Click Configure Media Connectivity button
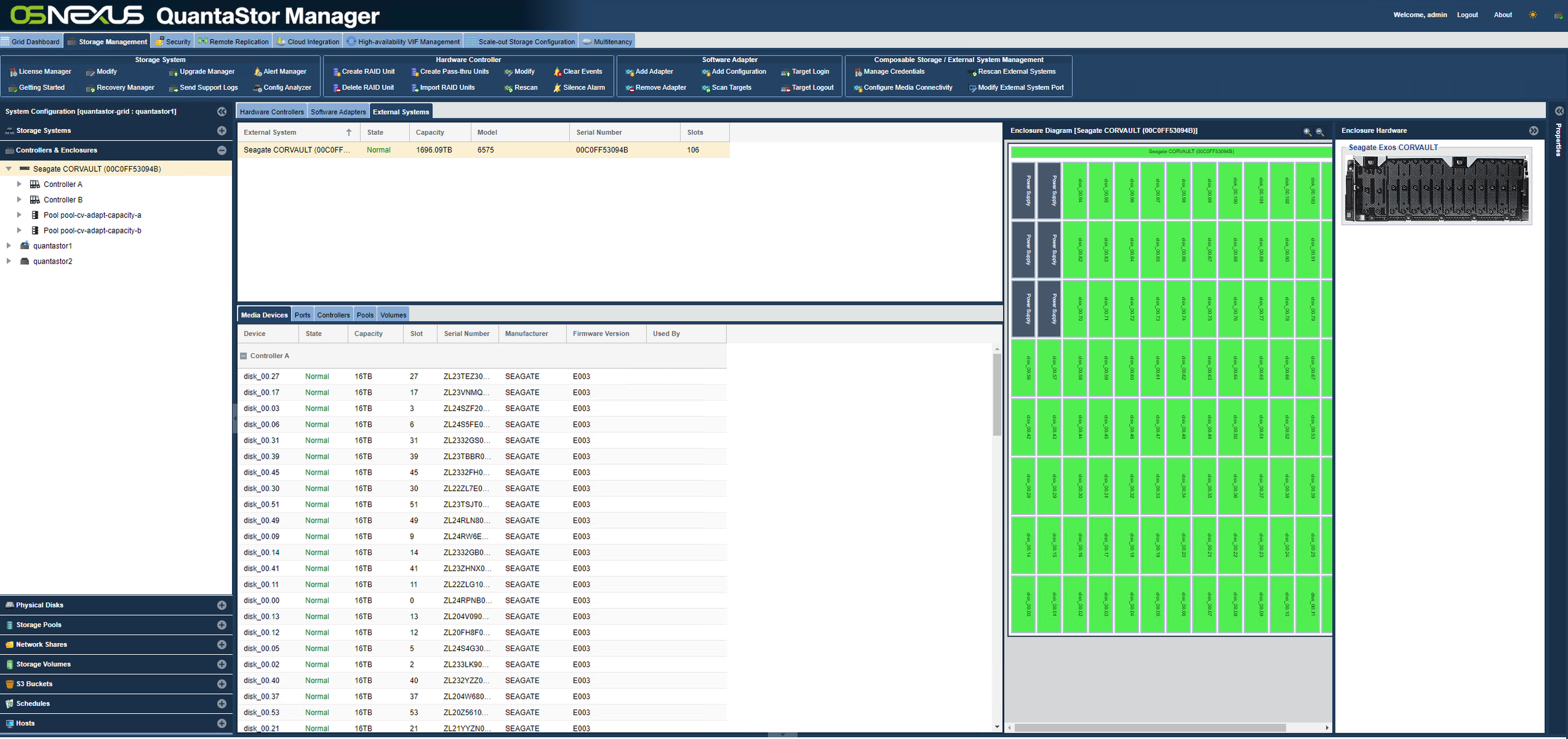1568x739 pixels. click(908, 88)
